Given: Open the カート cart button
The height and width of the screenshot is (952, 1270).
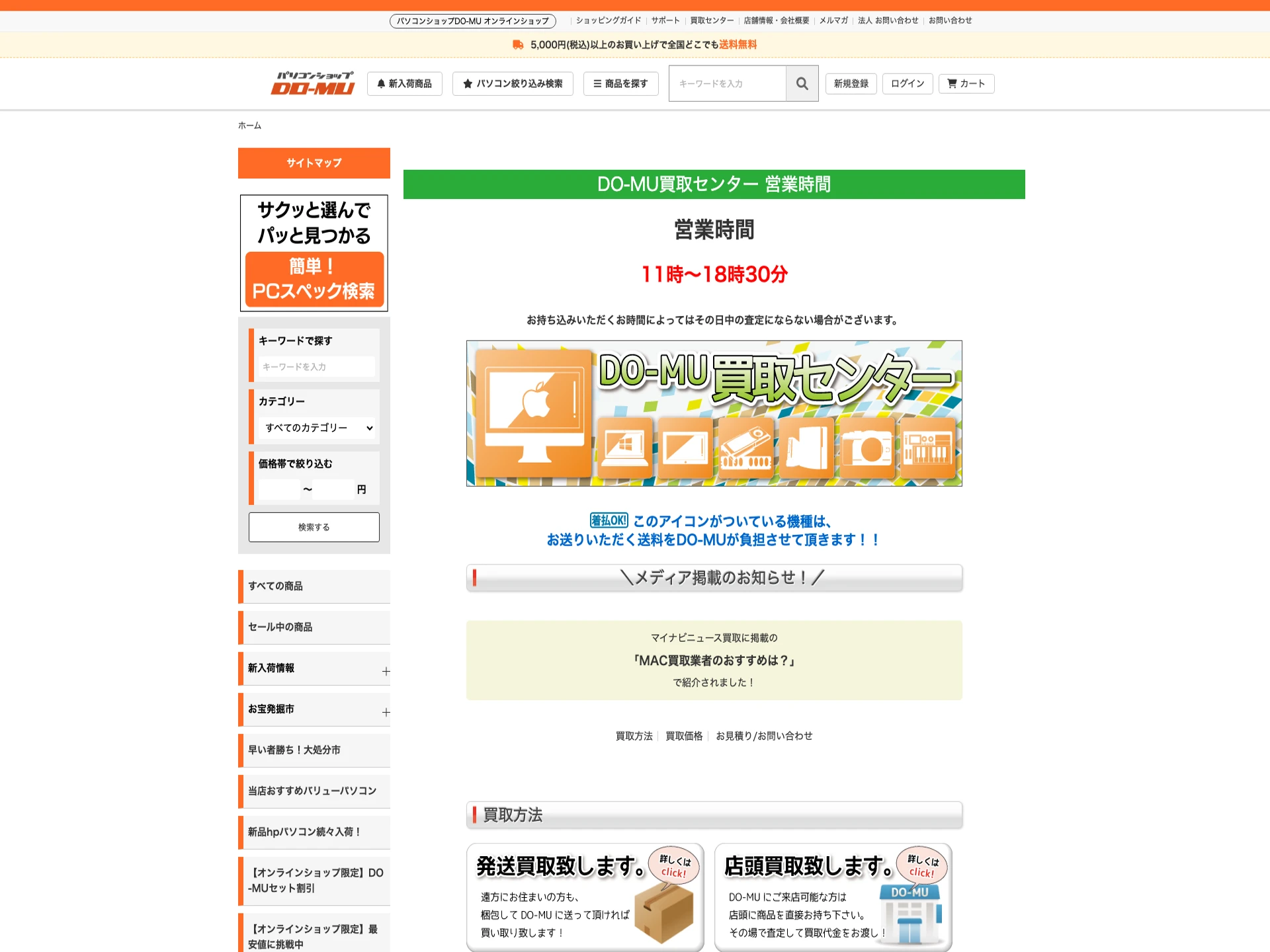Looking at the screenshot, I should 966,83.
